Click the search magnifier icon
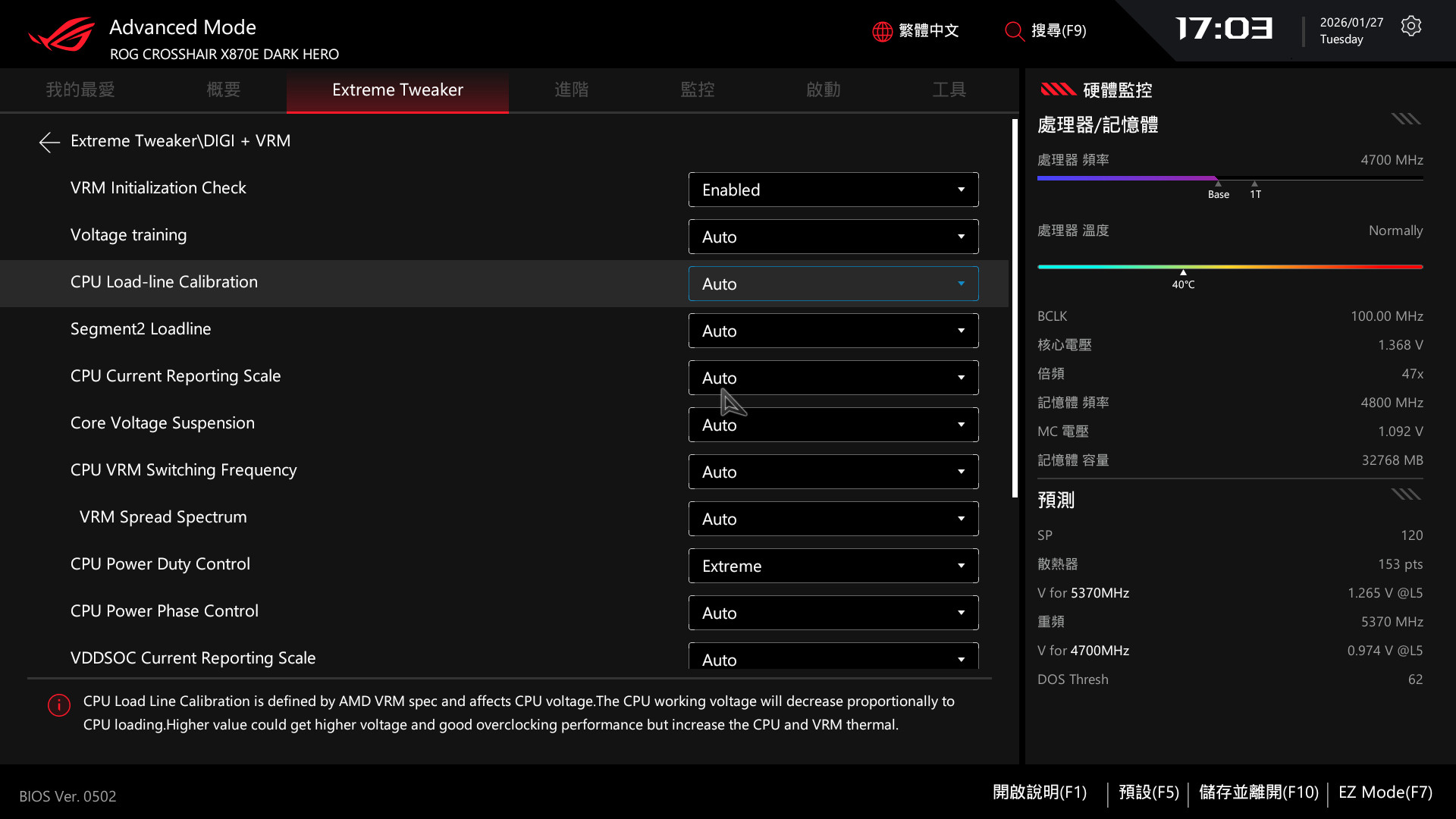The image size is (1456, 819). point(1014,31)
